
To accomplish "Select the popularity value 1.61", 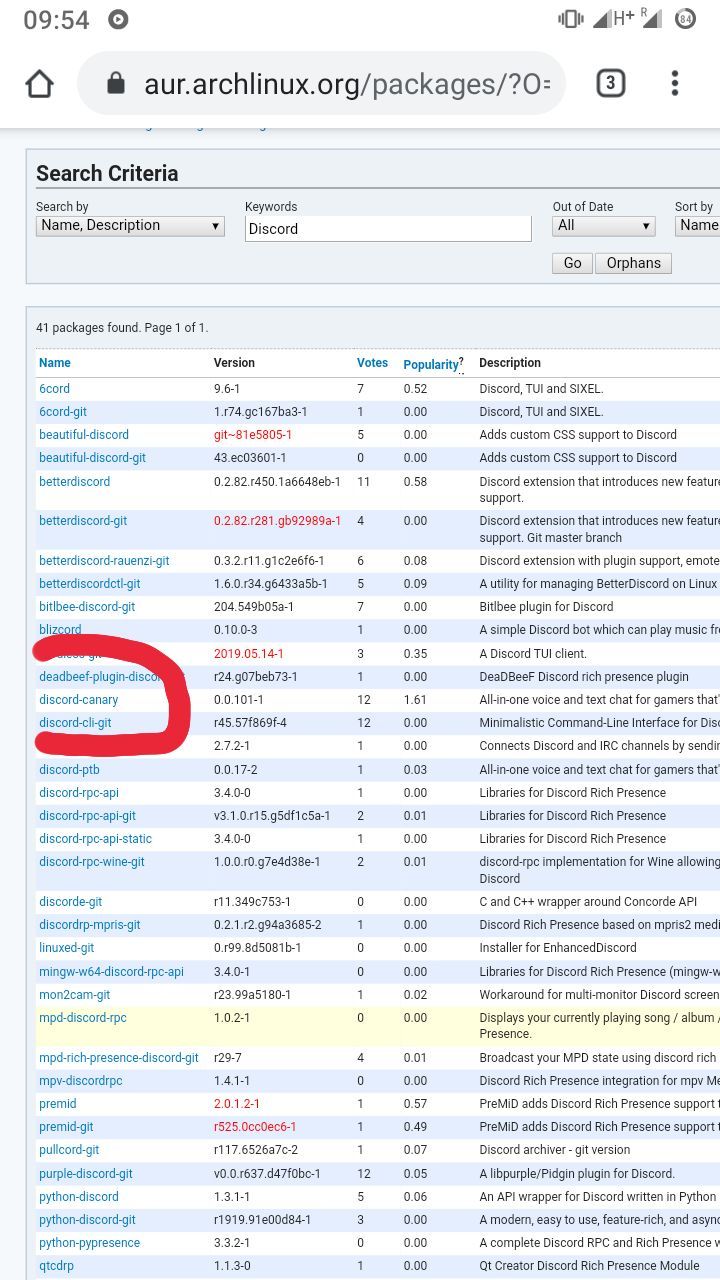I will [x=416, y=700].
